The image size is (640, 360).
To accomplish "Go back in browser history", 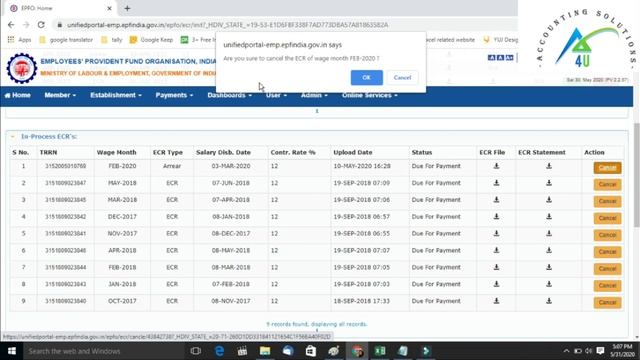I will click(11, 25).
